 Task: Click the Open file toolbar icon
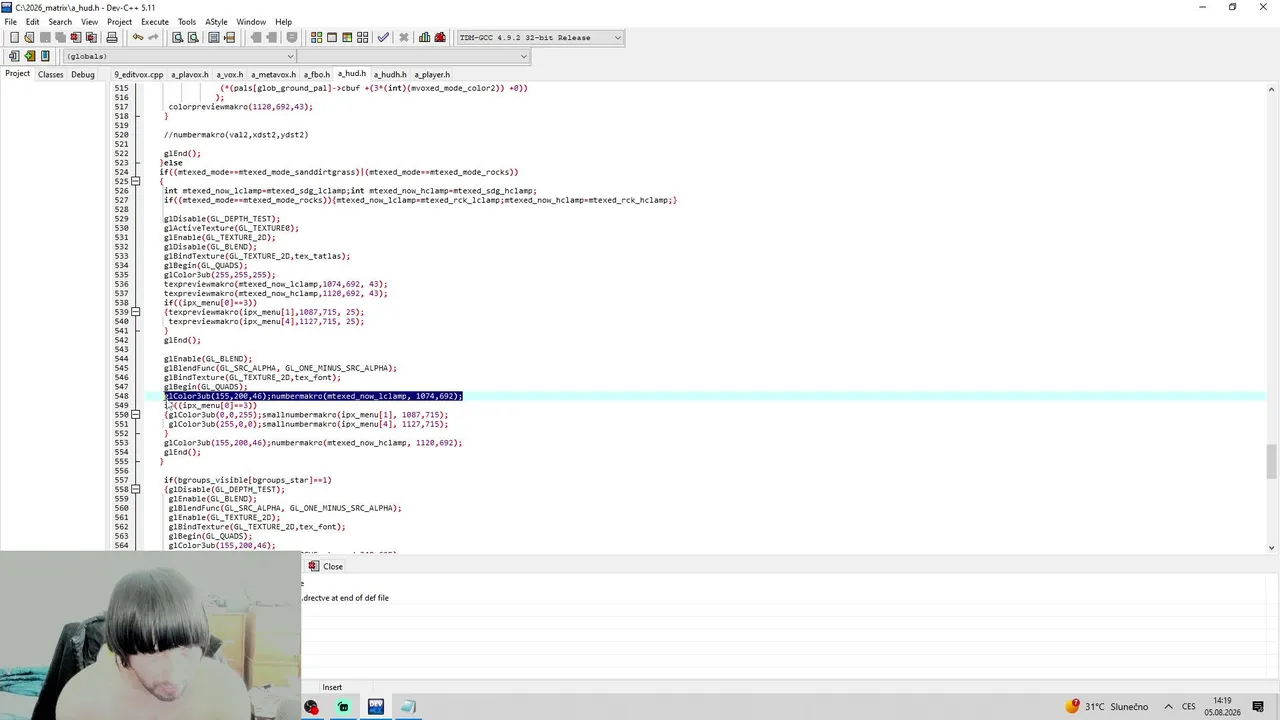click(29, 38)
